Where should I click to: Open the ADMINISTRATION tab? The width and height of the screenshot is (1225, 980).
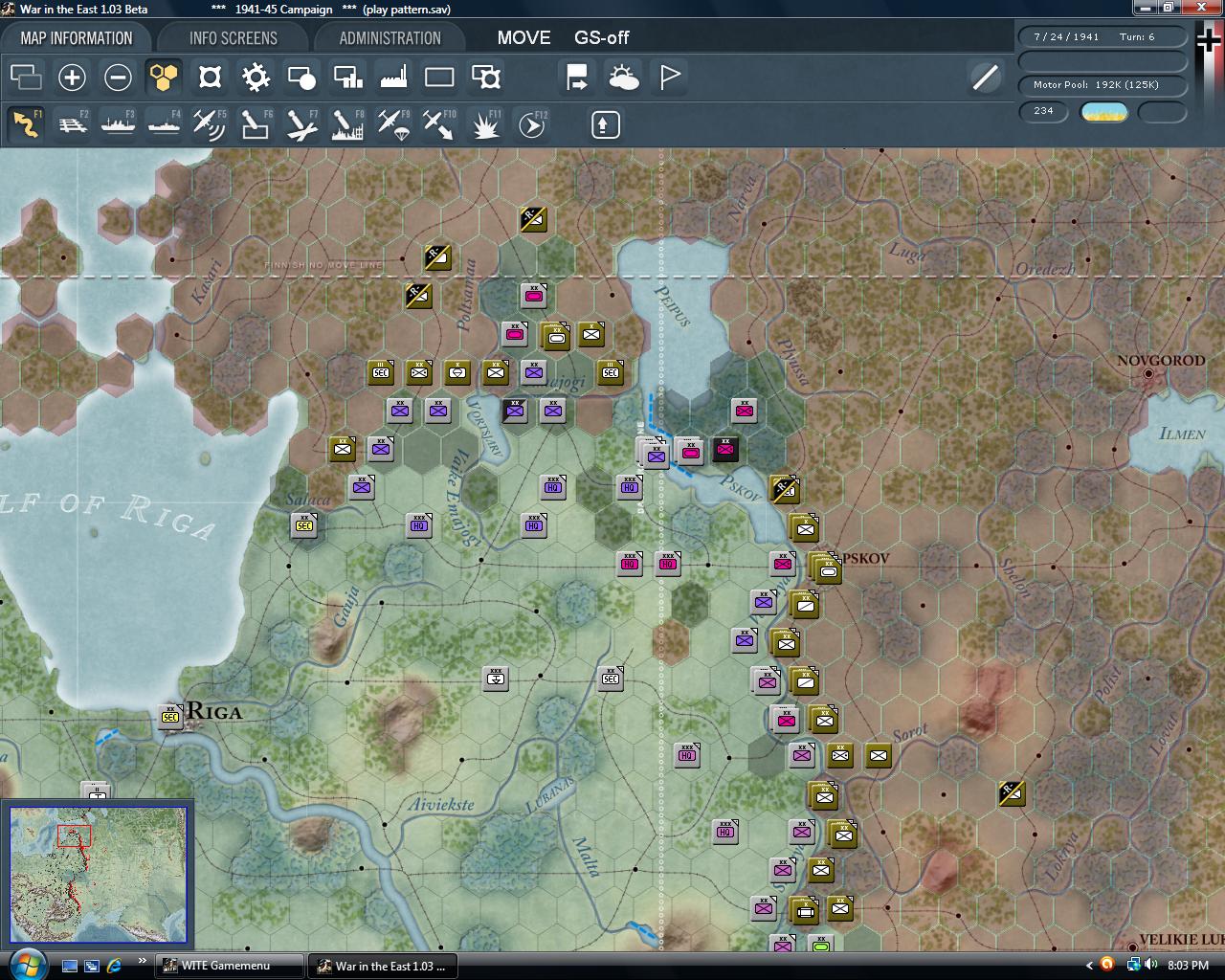(x=390, y=38)
